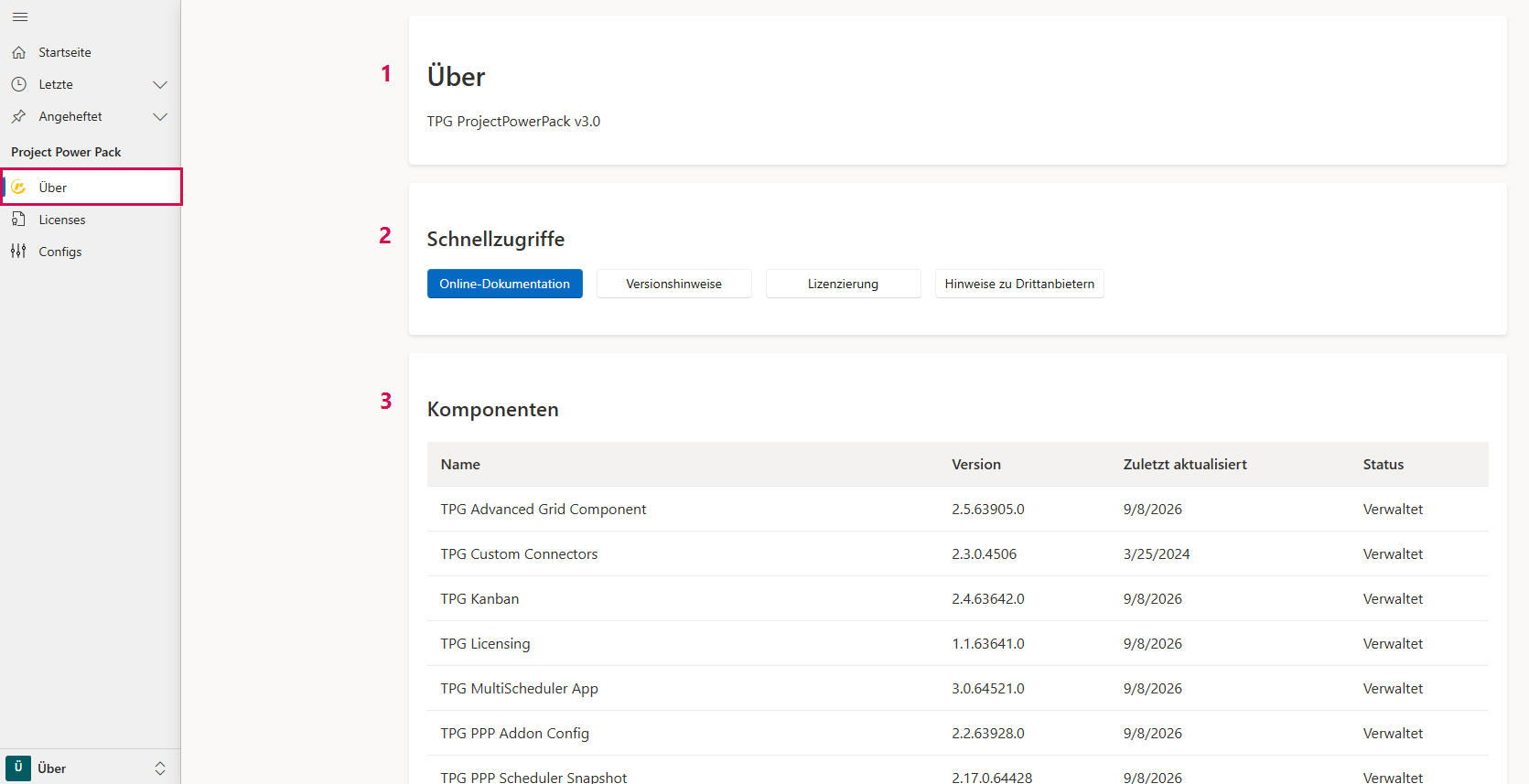Click version 2.4.63642.0 cell
Viewport: 1529px width, 784px height.
coord(988,599)
